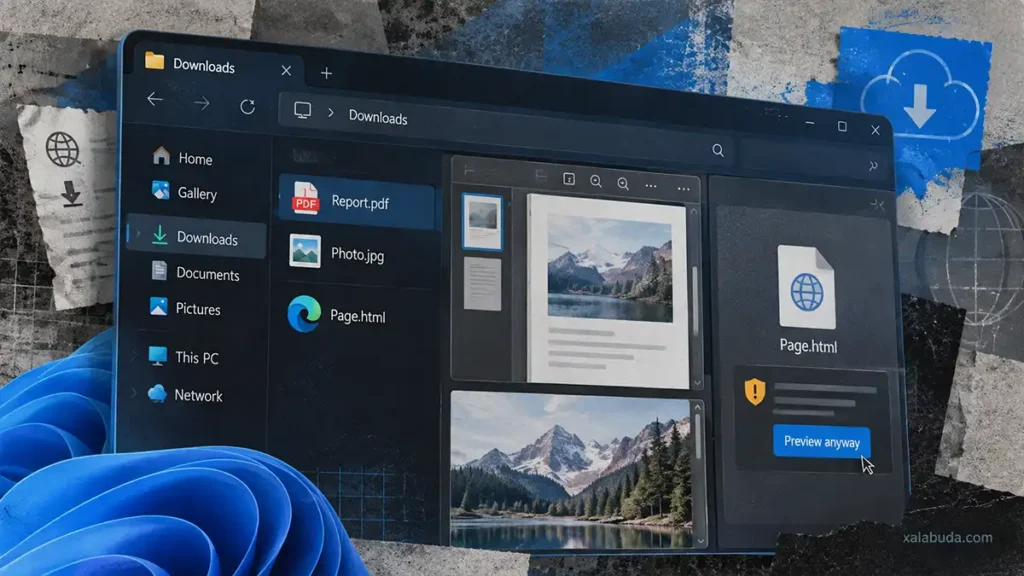Viewport: 1024px width, 576px height.
Task: Click Downloads in the address bar
Action: coord(378,118)
